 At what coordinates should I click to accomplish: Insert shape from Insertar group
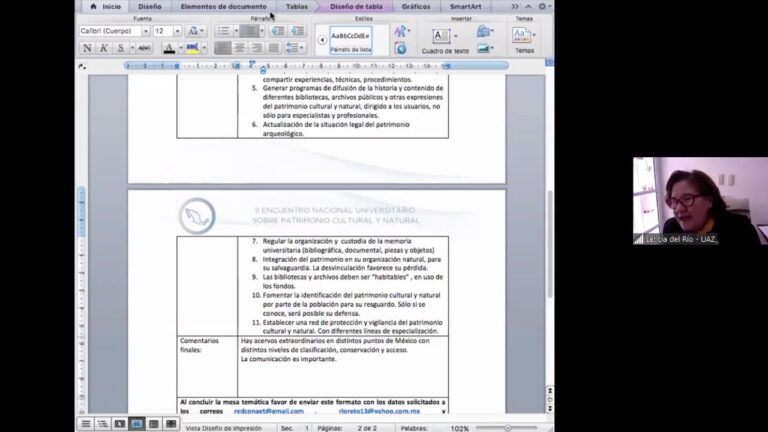point(484,32)
